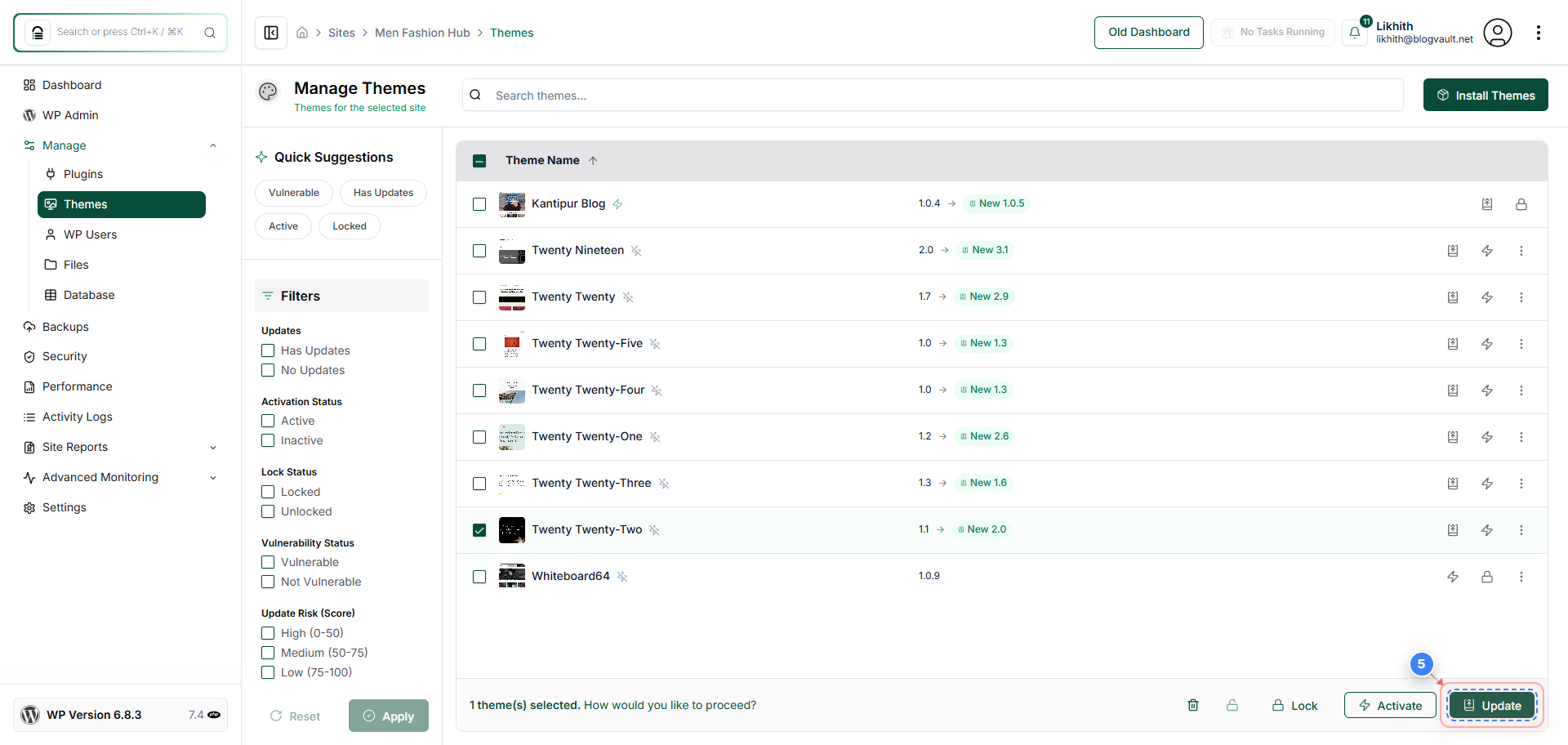Open the Themes sidebar entry
This screenshot has height=745, width=1568.
coord(86,204)
